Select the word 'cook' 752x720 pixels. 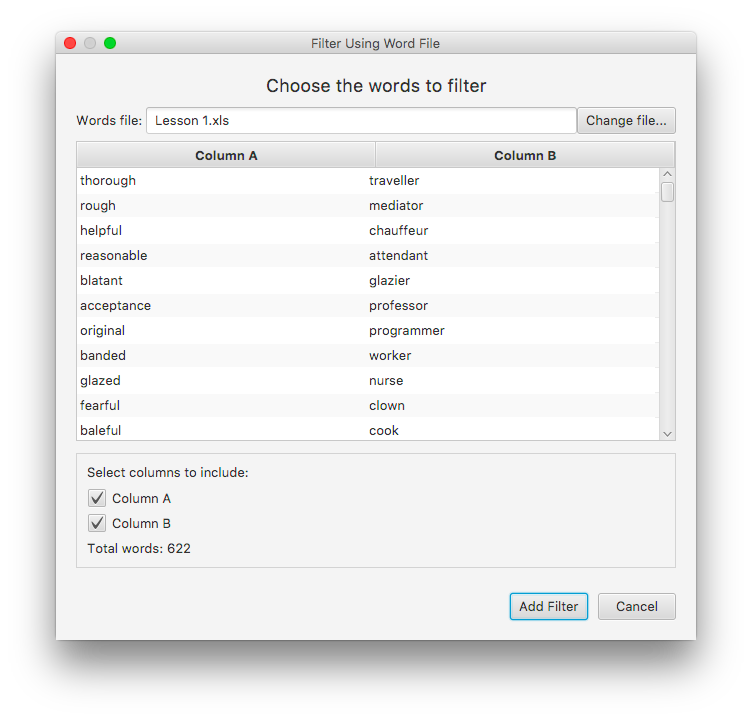pos(384,430)
